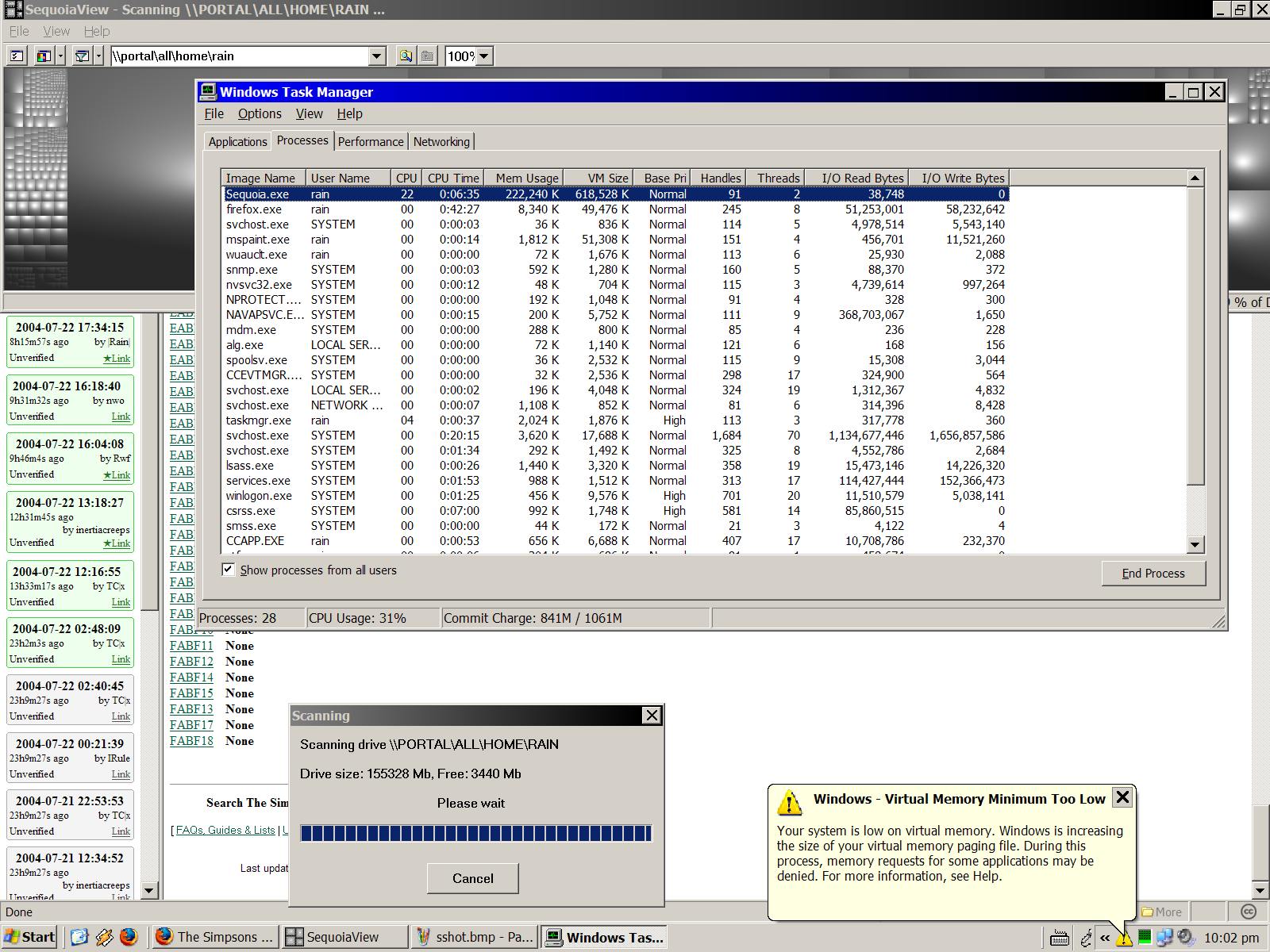Expand hidden tray icons chevron
1270x952 pixels.
tap(1105, 938)
